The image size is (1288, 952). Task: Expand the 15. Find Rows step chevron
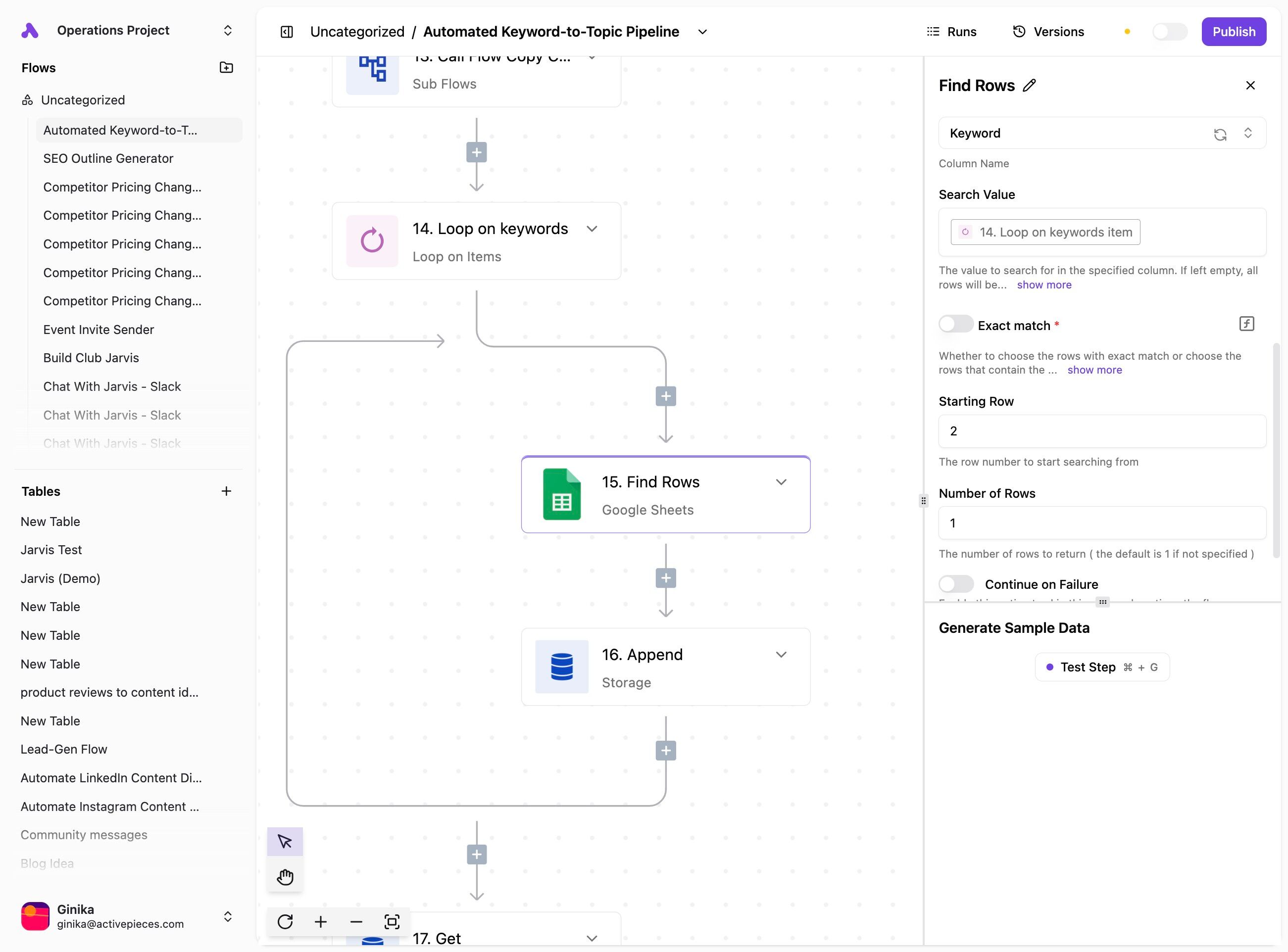tap(781, 482)
